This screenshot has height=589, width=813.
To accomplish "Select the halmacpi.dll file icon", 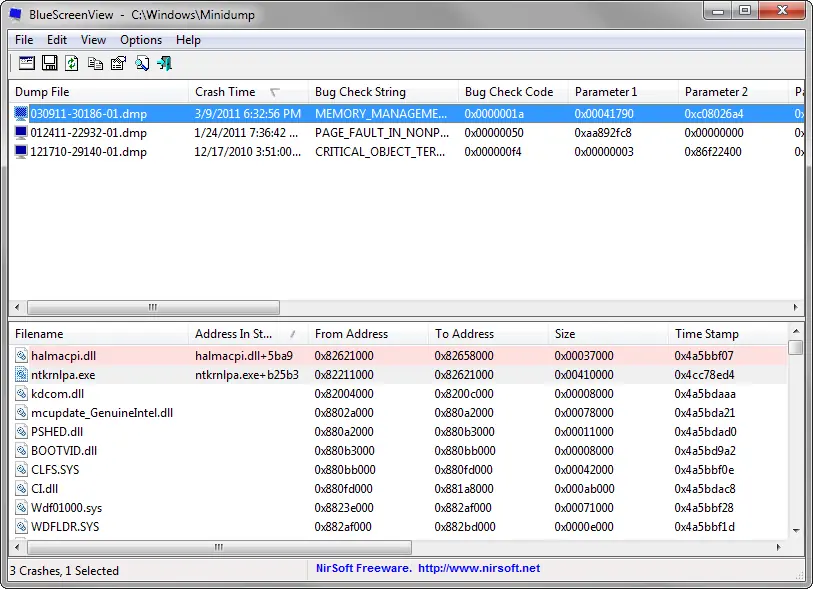I will point(22,356).
